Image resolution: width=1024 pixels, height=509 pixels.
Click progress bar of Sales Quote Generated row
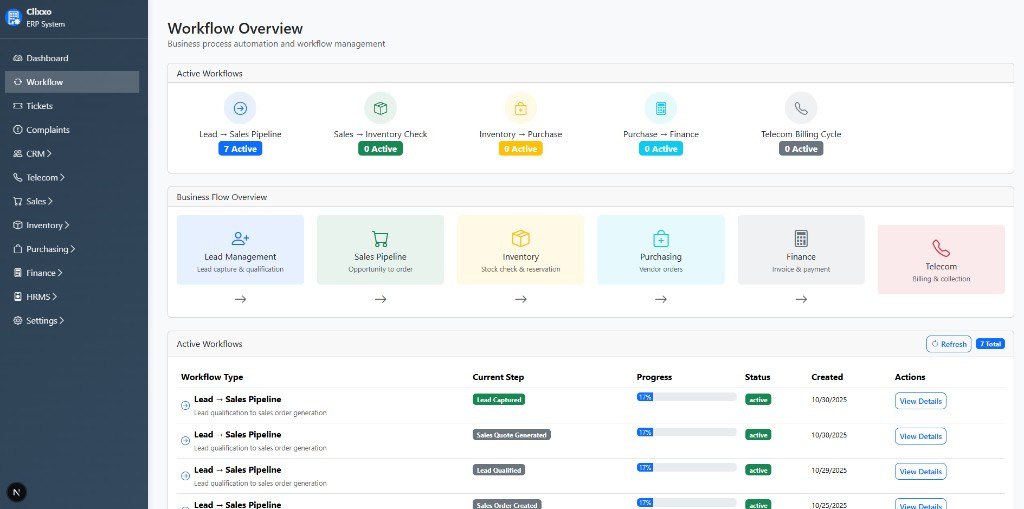click(x=686, y=432)
